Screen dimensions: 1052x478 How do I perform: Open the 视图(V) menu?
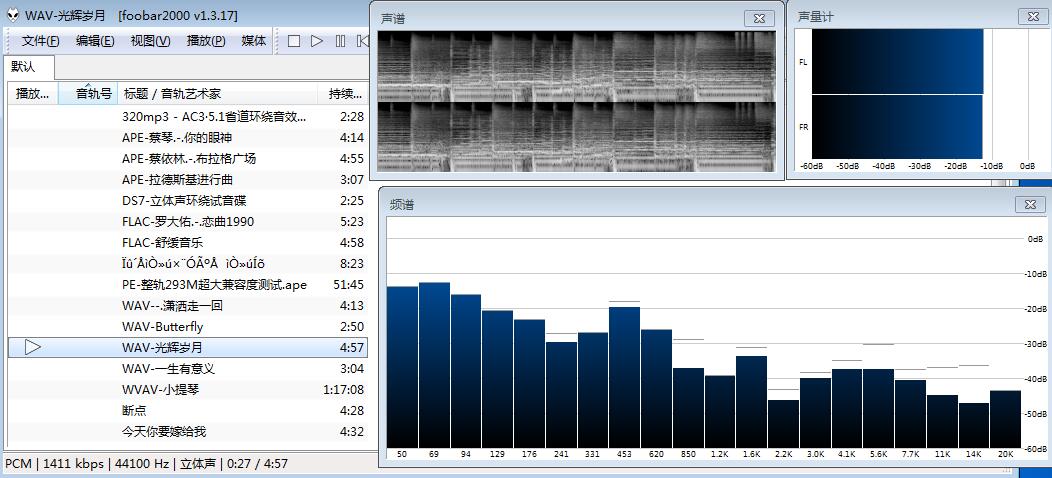tap(150, 41)
